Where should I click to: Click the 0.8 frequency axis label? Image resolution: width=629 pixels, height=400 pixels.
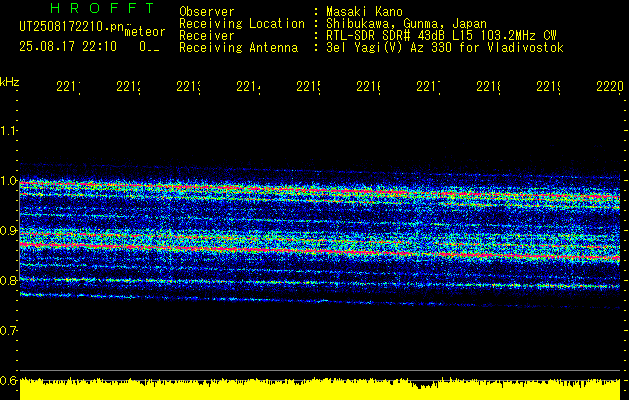click(x=8, y=280)
